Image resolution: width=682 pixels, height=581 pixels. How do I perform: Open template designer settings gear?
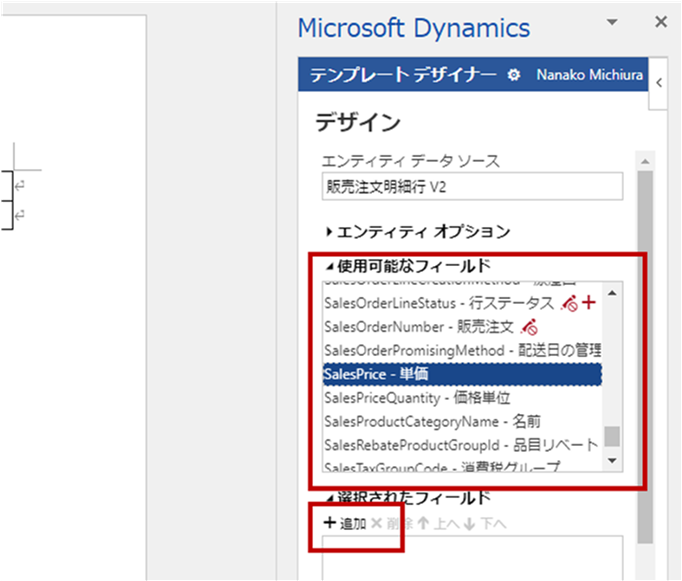tap(514, 75)
